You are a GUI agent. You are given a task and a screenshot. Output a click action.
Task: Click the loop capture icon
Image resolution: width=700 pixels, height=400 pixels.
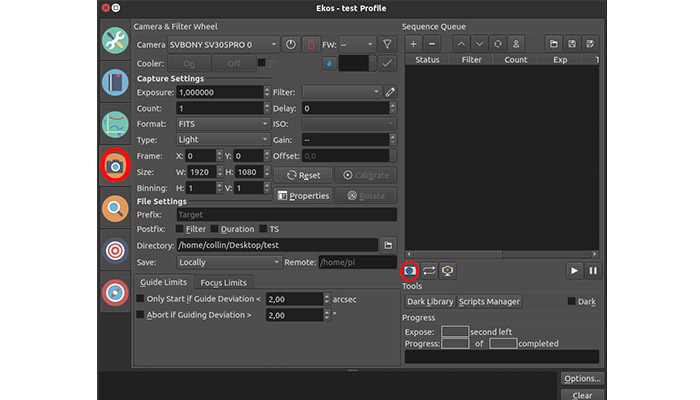(429, 270)
